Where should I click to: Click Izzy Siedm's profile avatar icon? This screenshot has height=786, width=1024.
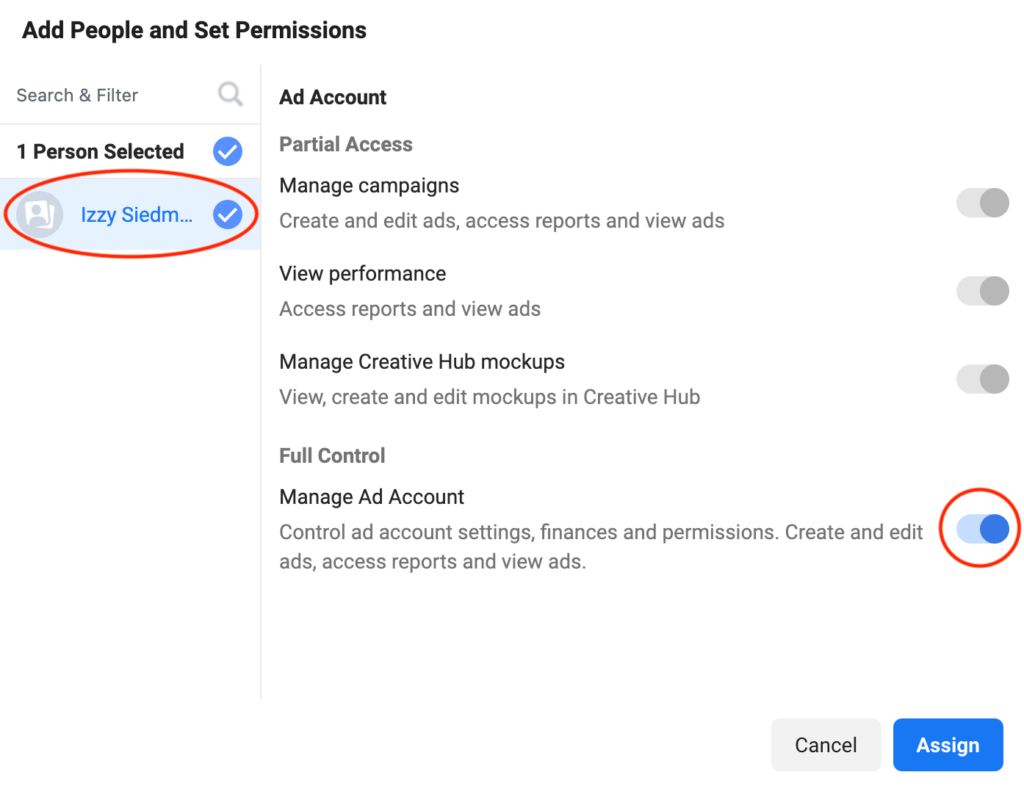39,214
